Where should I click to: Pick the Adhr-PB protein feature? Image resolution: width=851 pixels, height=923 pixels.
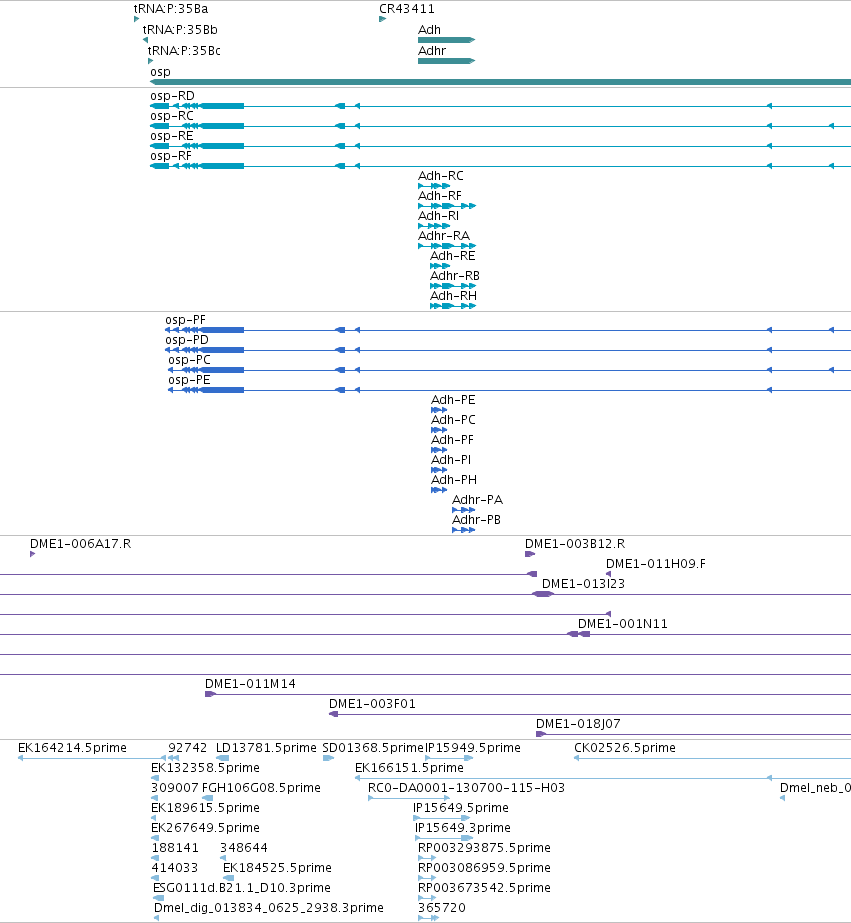[x=464, y=530]
